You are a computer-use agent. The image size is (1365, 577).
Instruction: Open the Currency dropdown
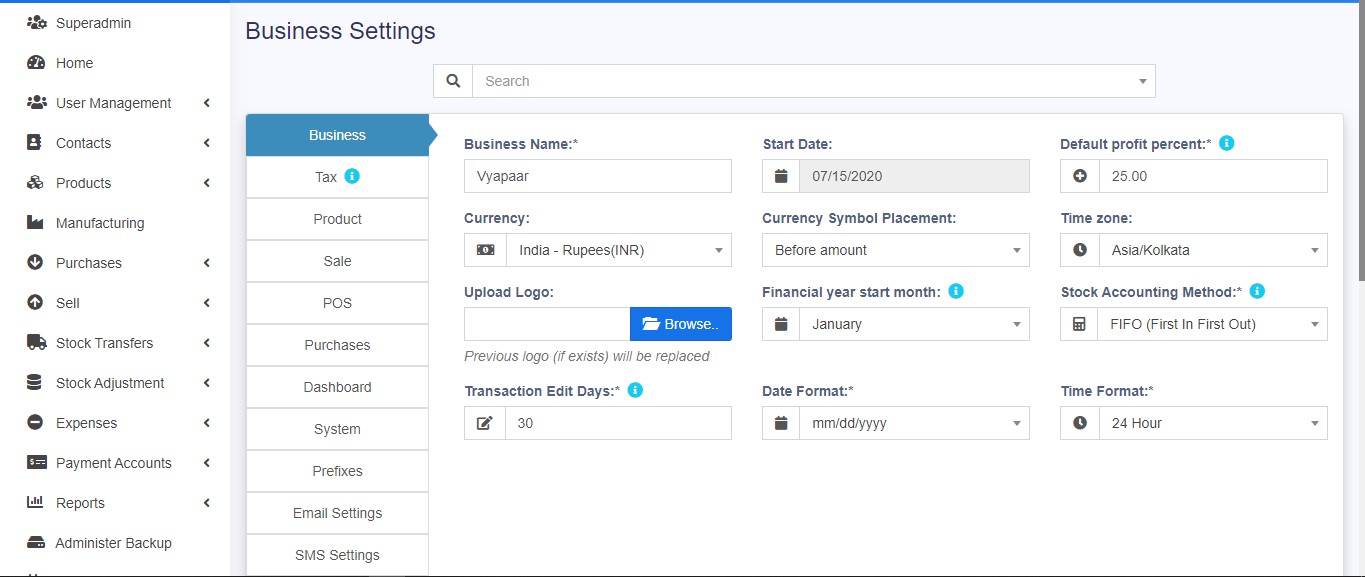tap(618, 250)
